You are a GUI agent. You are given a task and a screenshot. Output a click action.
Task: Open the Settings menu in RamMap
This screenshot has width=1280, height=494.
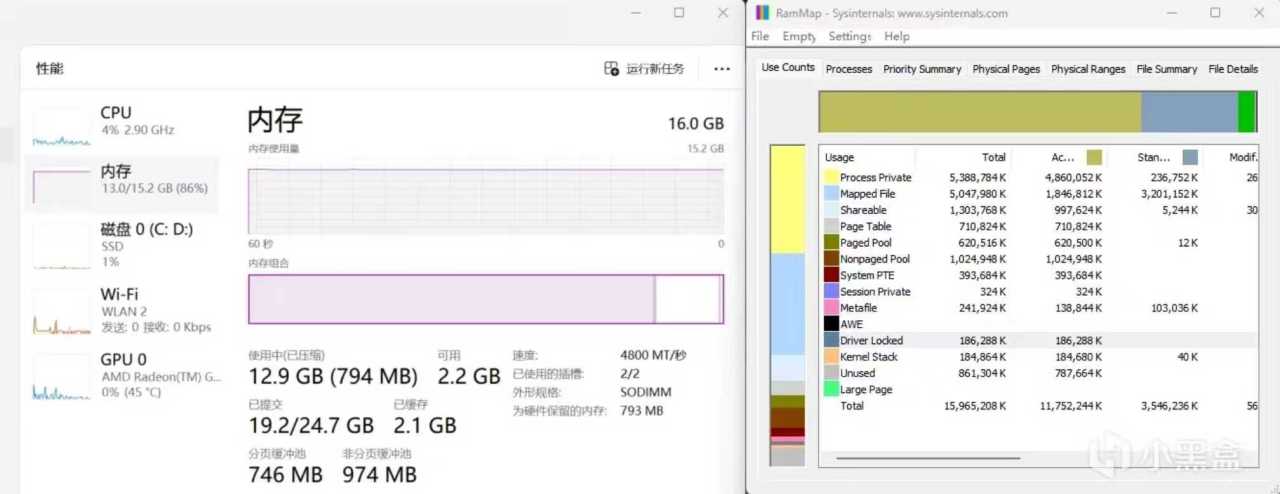click(850, 36)
